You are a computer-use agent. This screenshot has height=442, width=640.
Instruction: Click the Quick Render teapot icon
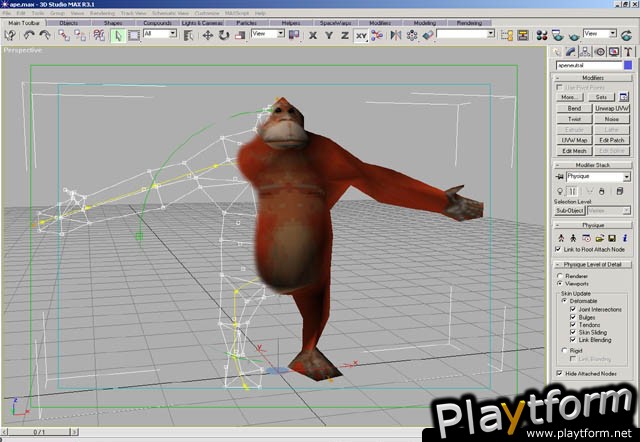click(574, 36)
